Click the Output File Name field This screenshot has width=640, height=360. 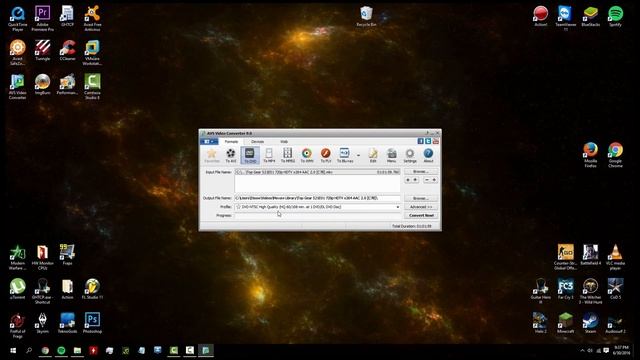pos(317,198)
